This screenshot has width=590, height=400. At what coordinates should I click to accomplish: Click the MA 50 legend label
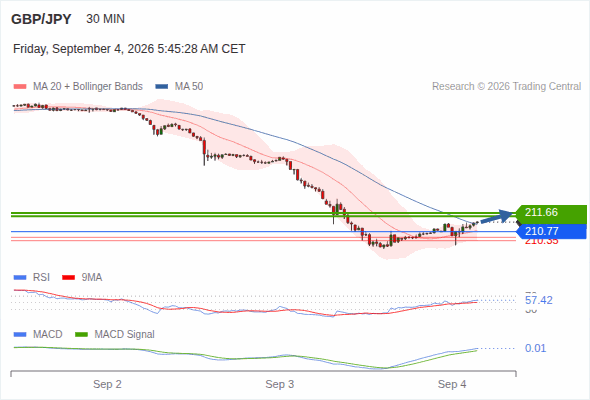(x=189, y=87)
